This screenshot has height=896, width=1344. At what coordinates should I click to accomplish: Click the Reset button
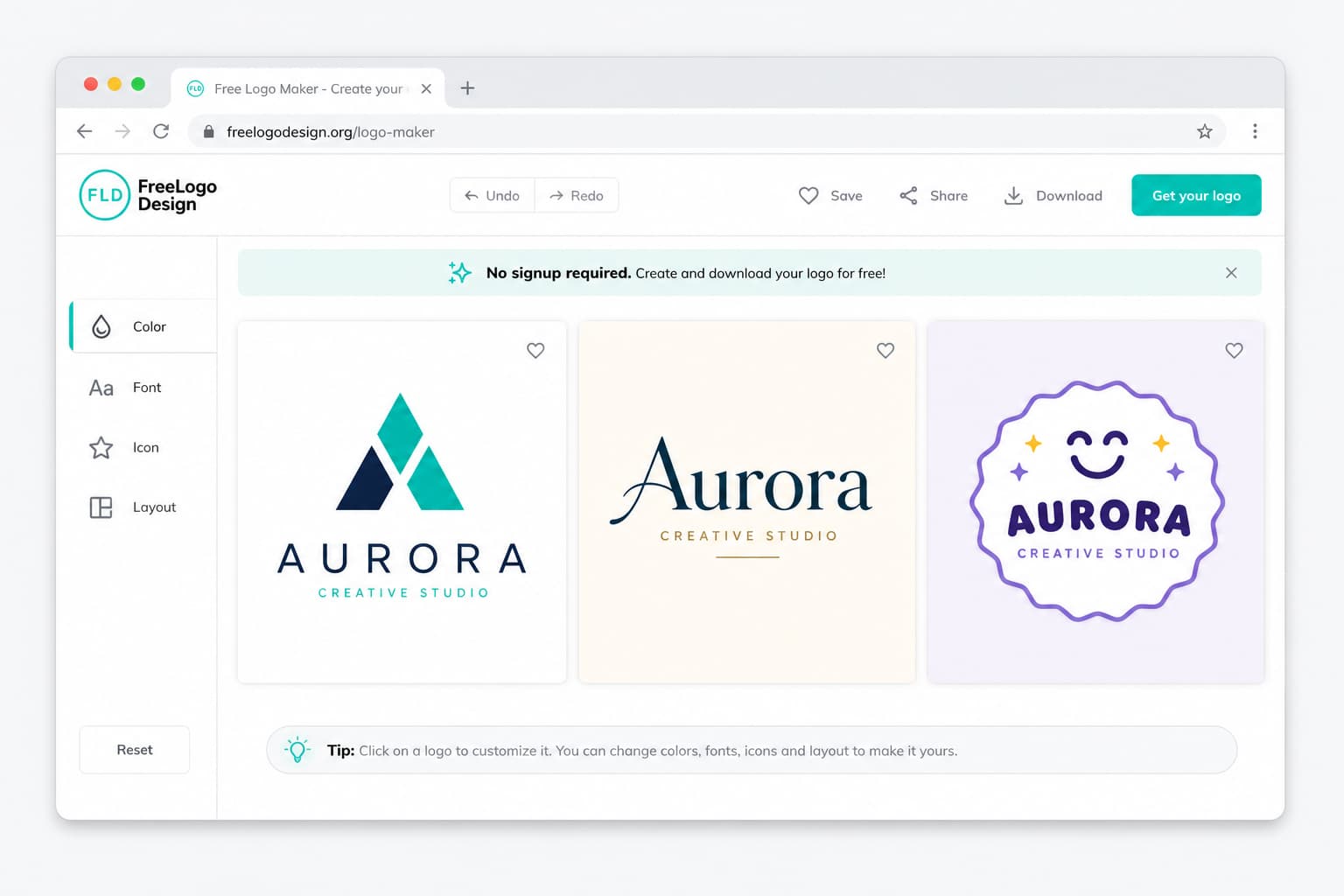point(135,750)
